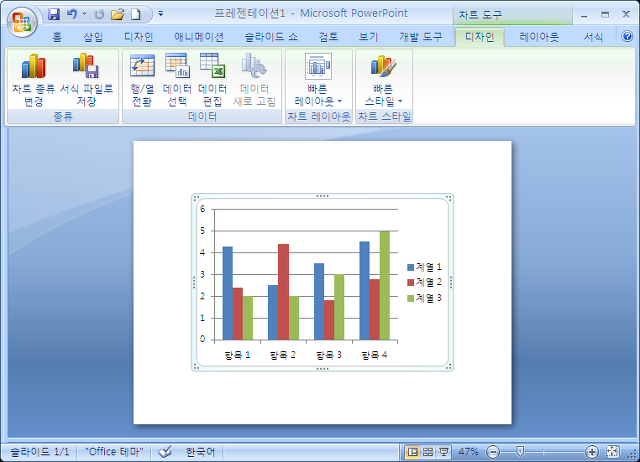Fit slide to current window icon
640x462 pixels.
[613, 452]
